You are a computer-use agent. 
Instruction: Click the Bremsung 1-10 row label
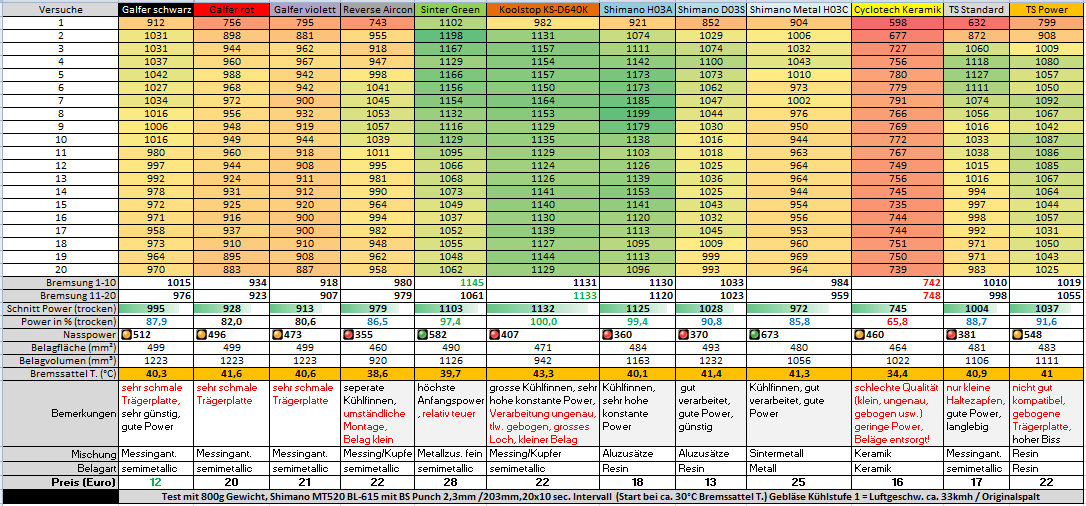[60, 282]
